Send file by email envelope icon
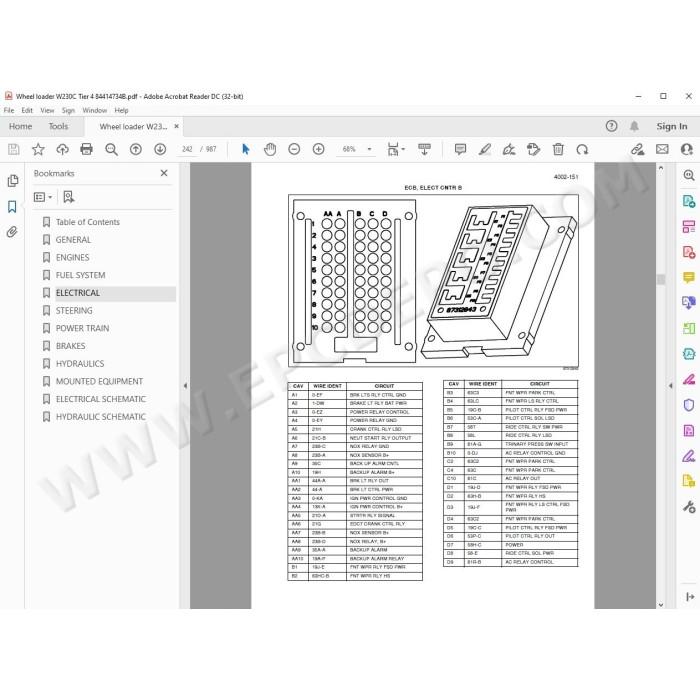 pyautogui.click(x=662, y=149)
